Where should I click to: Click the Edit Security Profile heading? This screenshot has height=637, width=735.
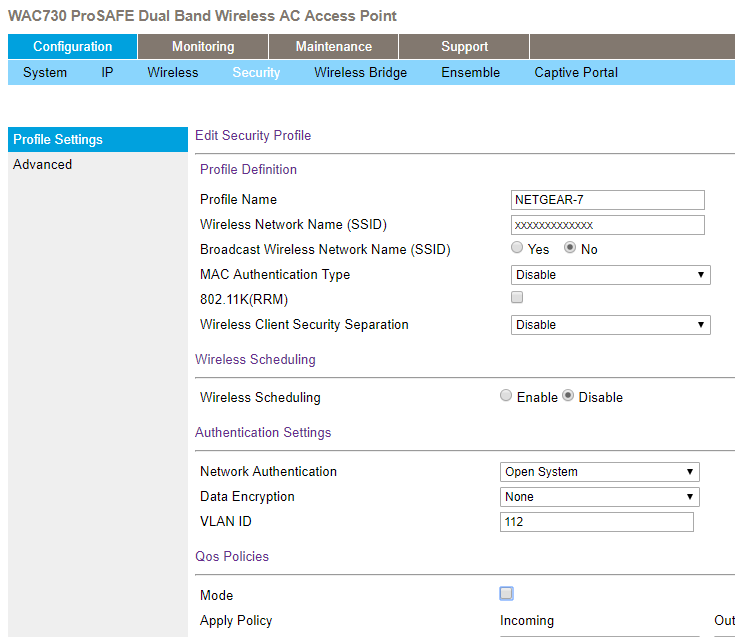253,135
